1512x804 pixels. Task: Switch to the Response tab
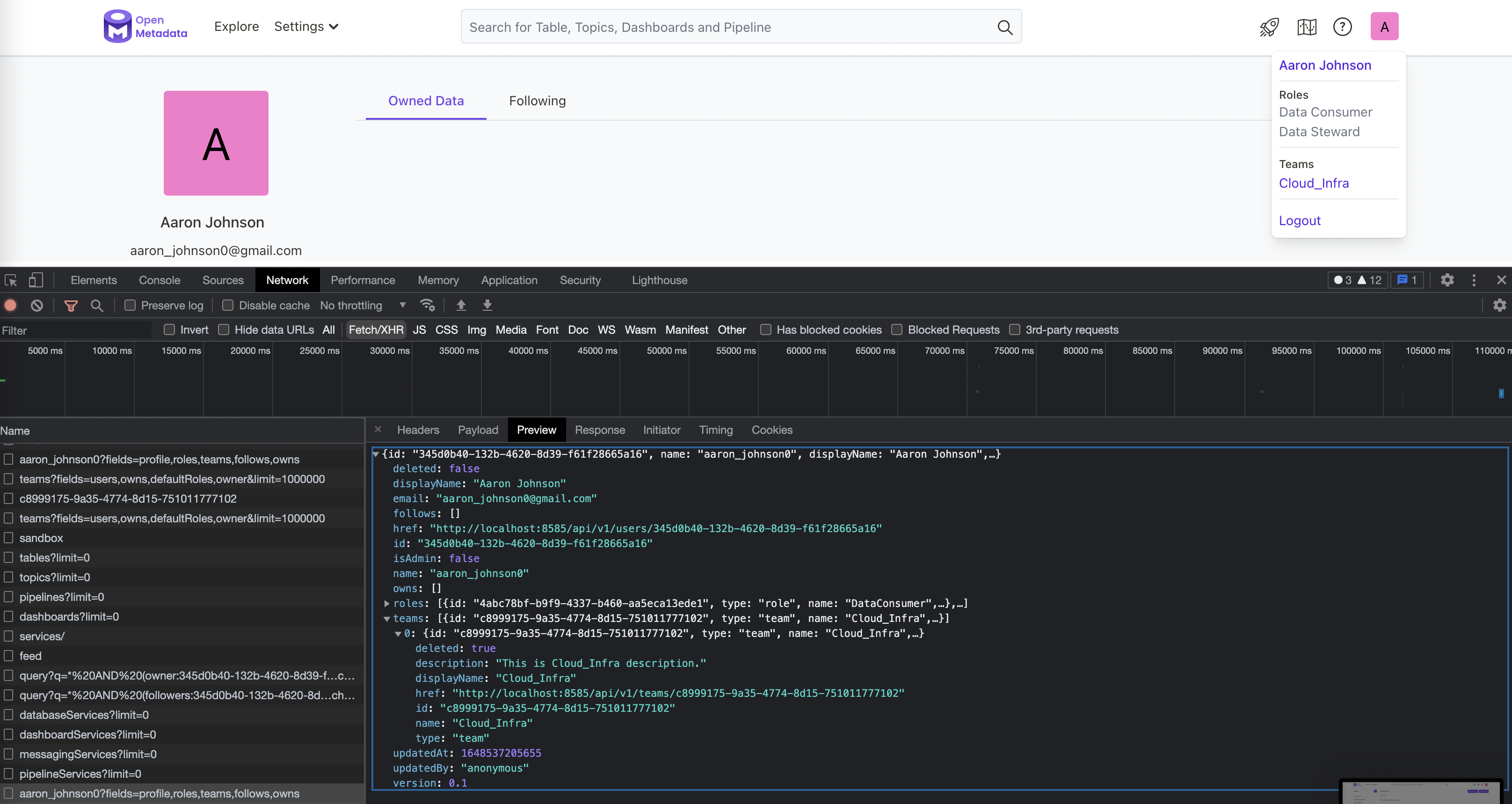coord(600,430)
